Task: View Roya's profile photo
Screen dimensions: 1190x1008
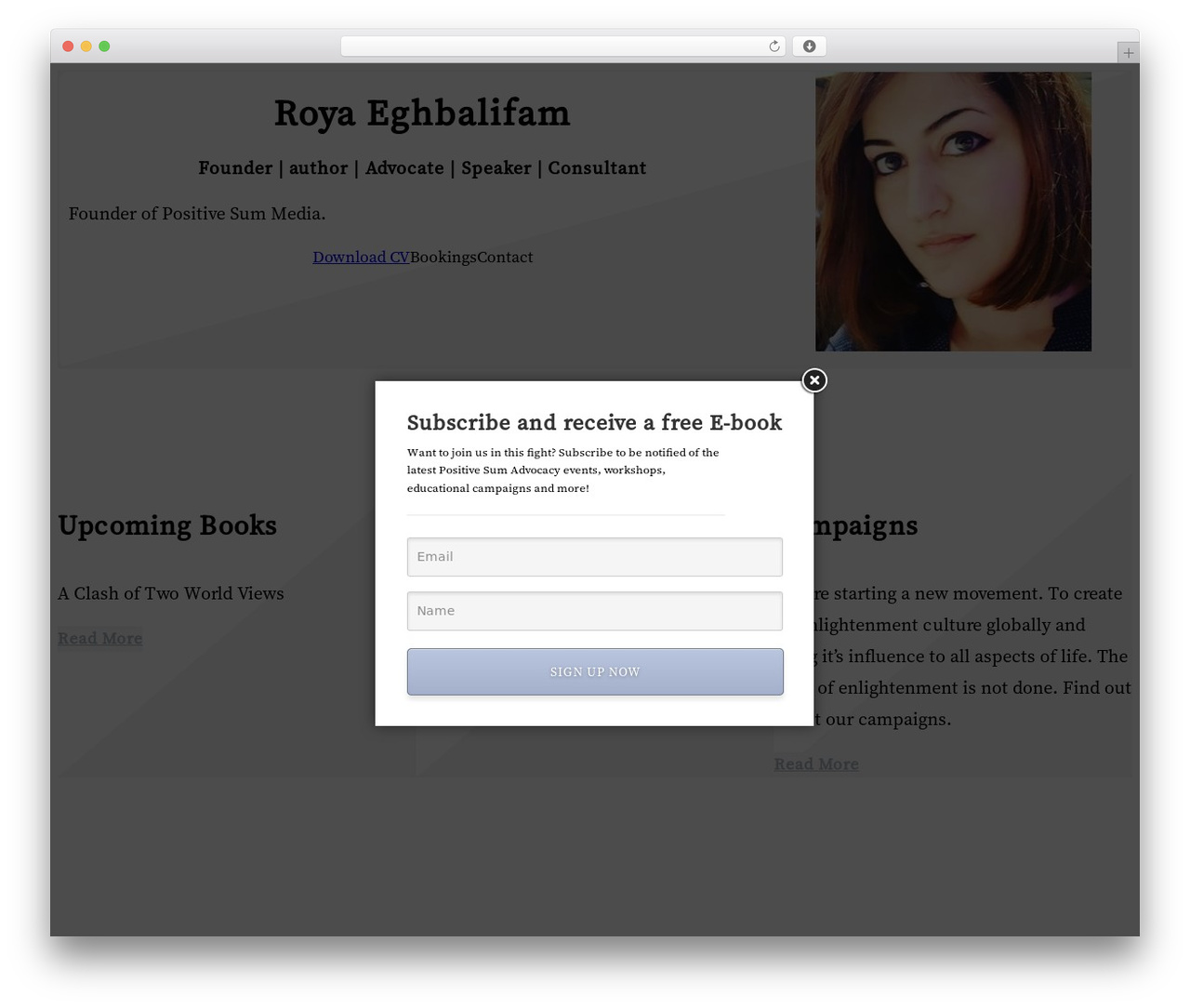Action: pos(953,212)
